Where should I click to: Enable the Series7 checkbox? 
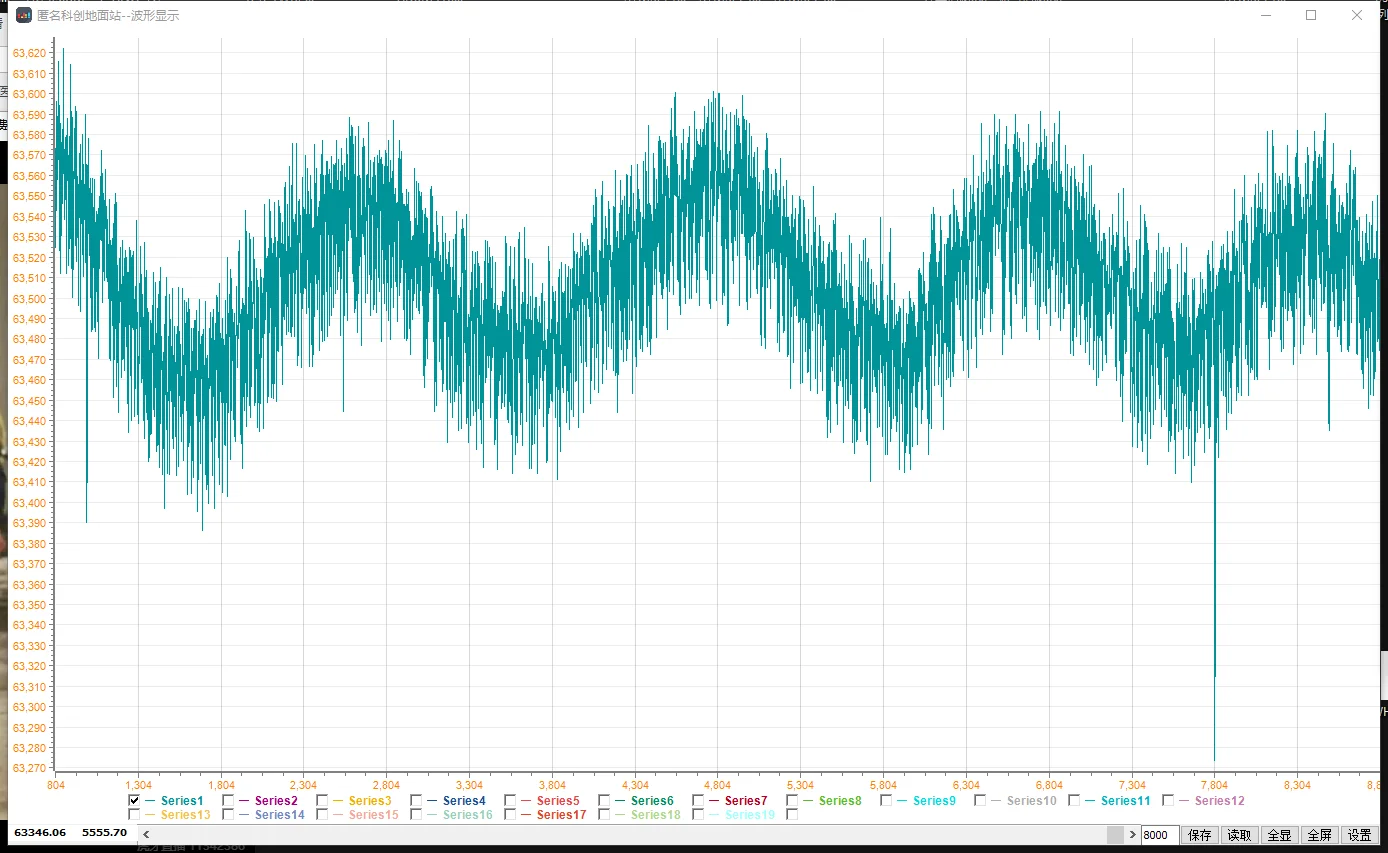[x=698, y=801]
